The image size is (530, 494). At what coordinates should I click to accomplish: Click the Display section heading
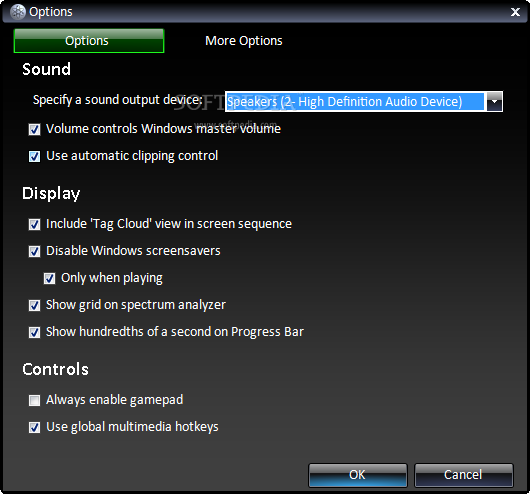coord(51,194)
